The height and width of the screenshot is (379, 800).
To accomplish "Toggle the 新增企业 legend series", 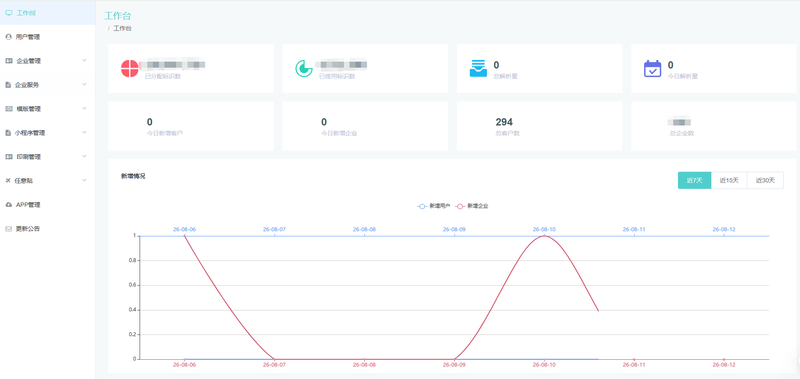I will click(x=472, y=206).
